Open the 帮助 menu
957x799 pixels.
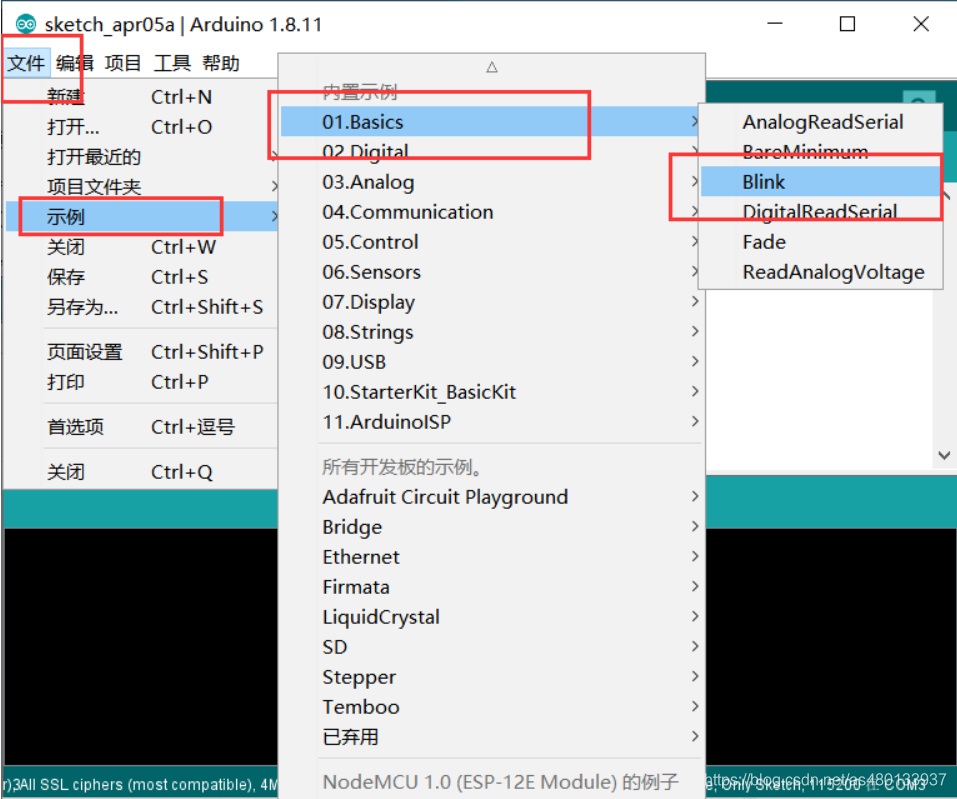[221, 63]
